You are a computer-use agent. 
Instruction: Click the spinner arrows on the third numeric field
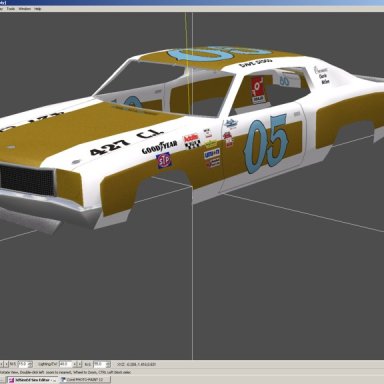coord(108,364)
